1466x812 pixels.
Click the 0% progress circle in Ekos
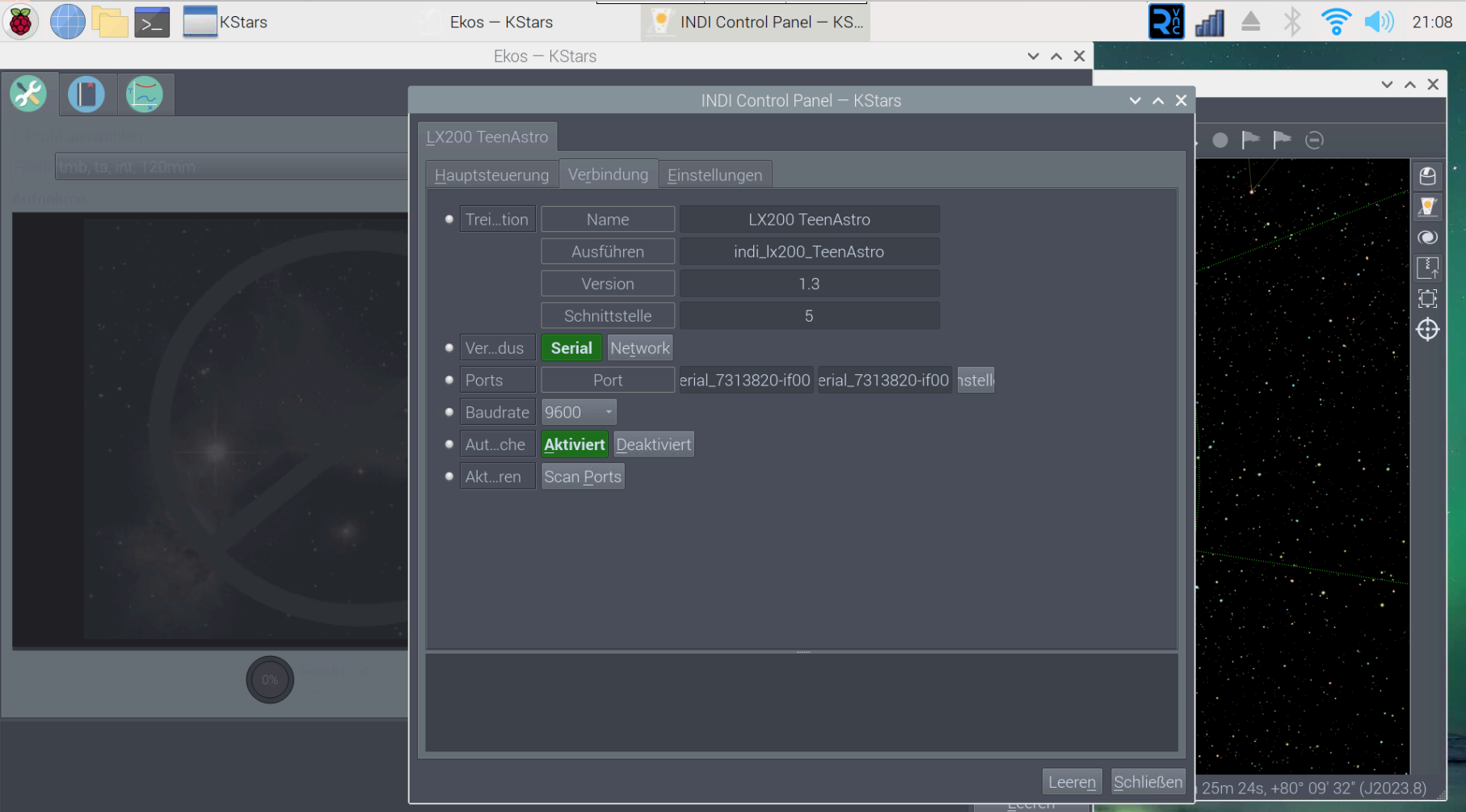click(270, 680)
